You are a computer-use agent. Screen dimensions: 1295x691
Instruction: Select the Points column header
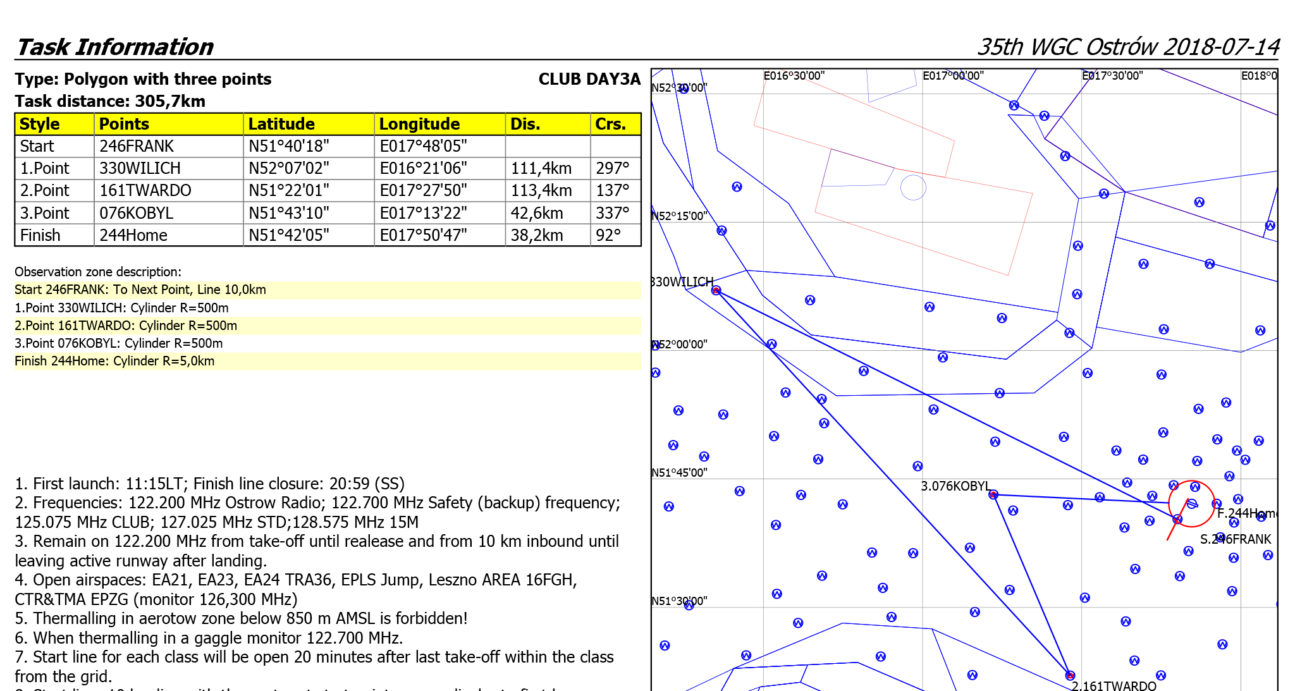(x=125, y=124)
